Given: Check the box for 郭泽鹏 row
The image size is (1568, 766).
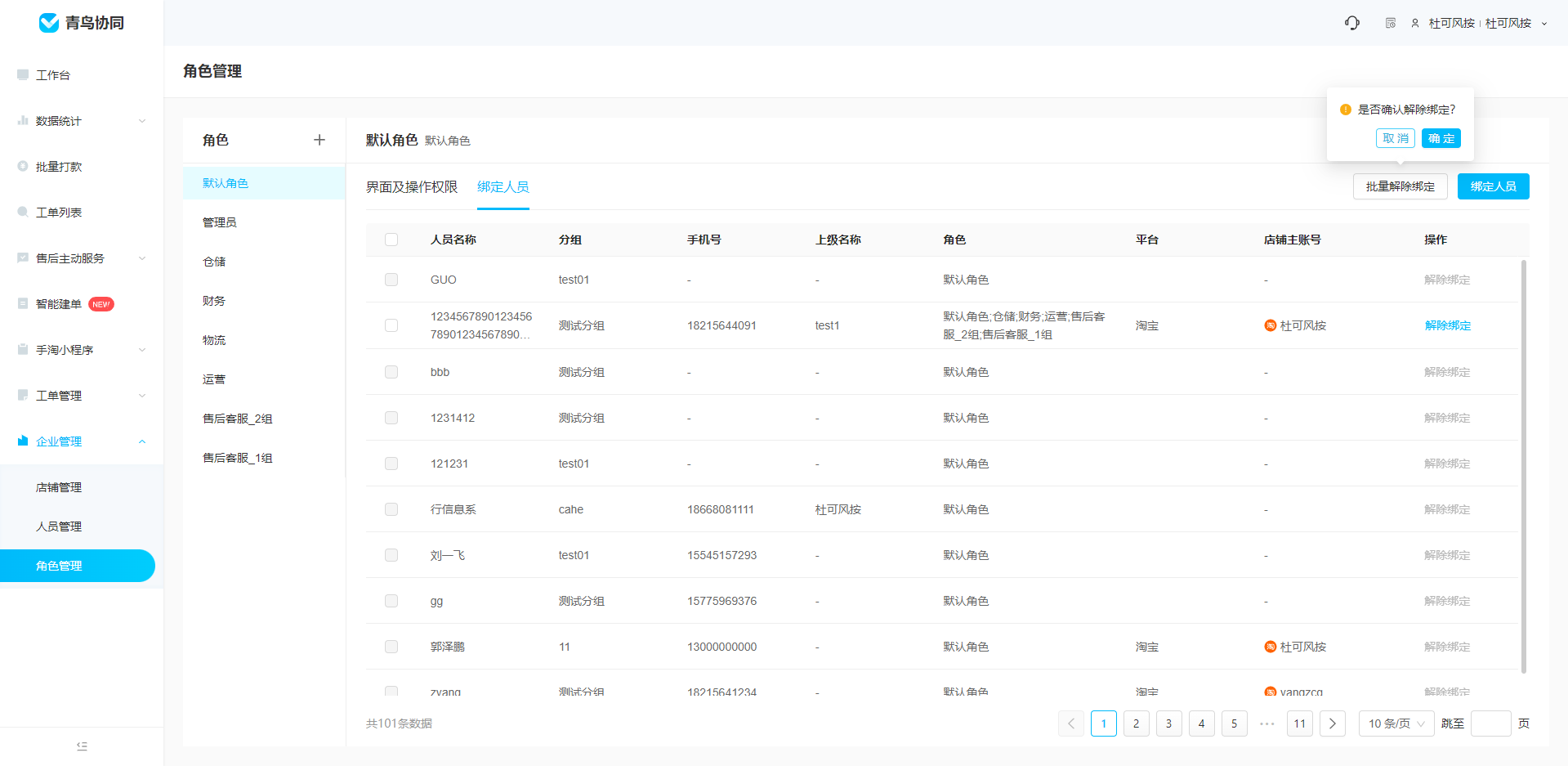Looking at the screenshot, I should [x=391, y=647].
